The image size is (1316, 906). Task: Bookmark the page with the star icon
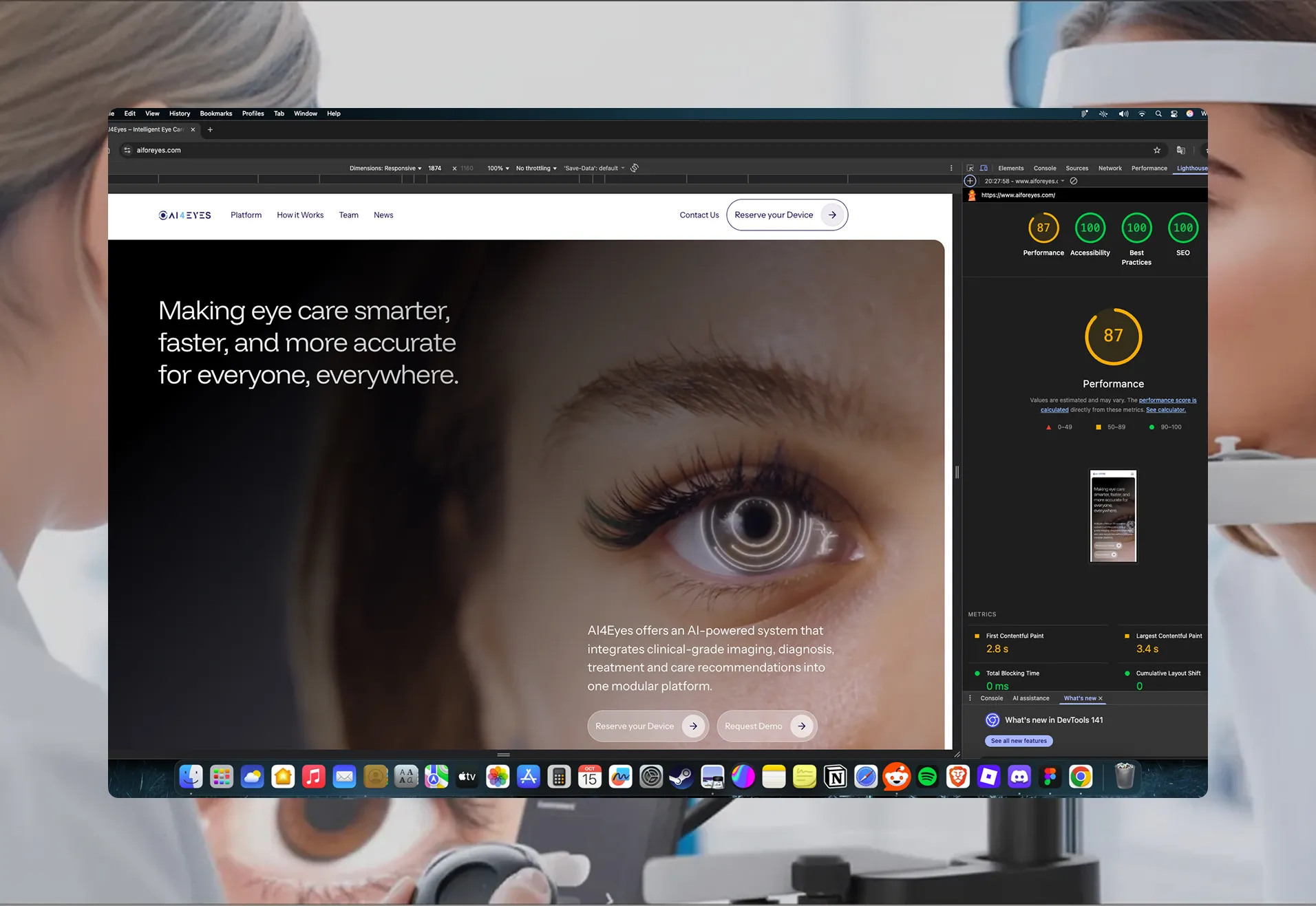pyautogui.click(x=1158, y=150)
